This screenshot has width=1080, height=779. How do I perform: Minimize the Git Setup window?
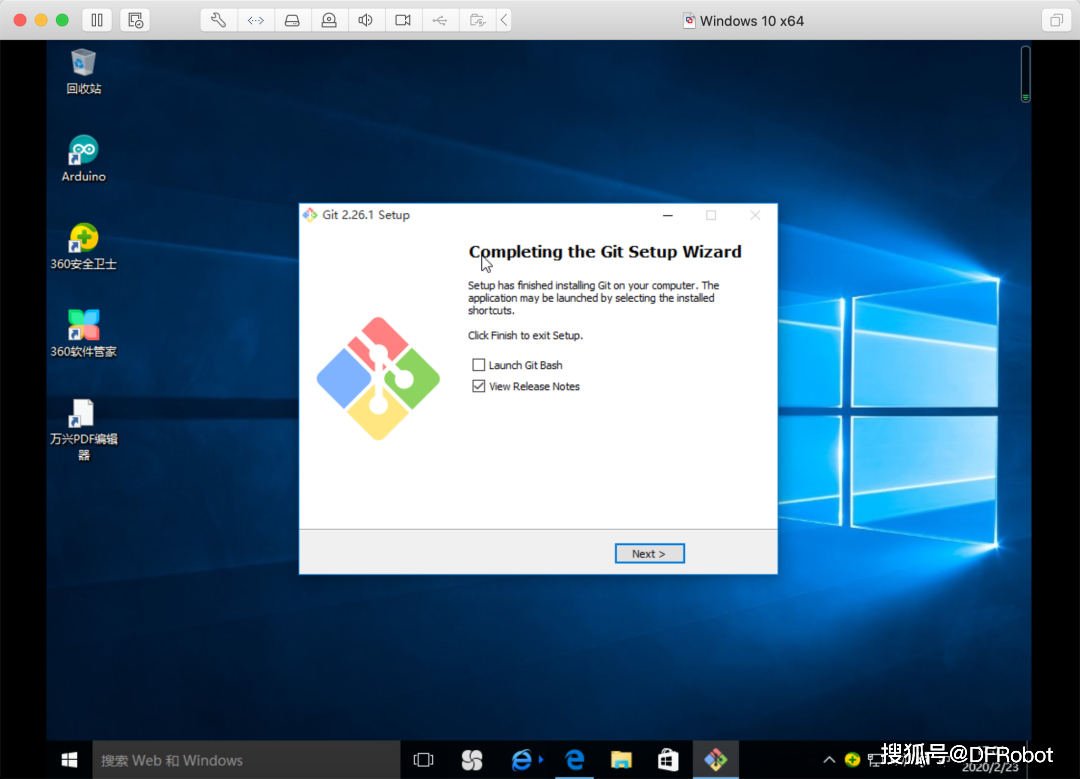(667, 215)
